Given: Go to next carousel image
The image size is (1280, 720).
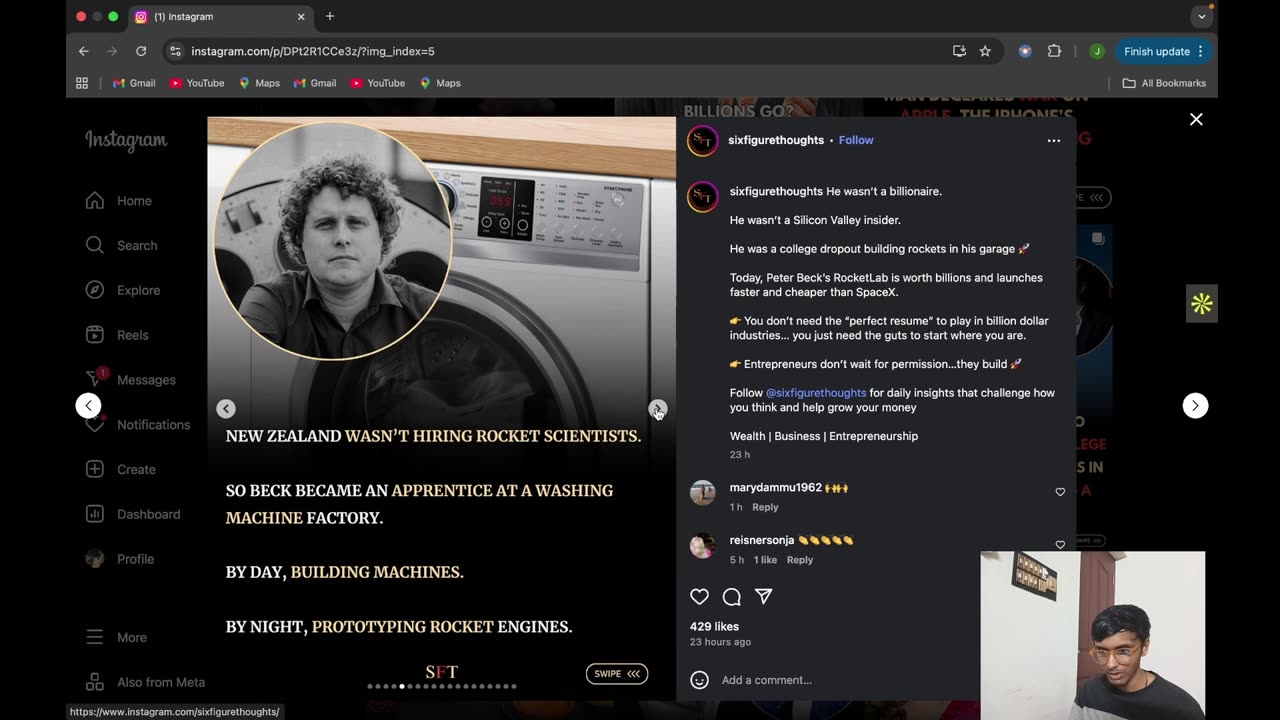Looking at the screenshot, I should [657, 409].
